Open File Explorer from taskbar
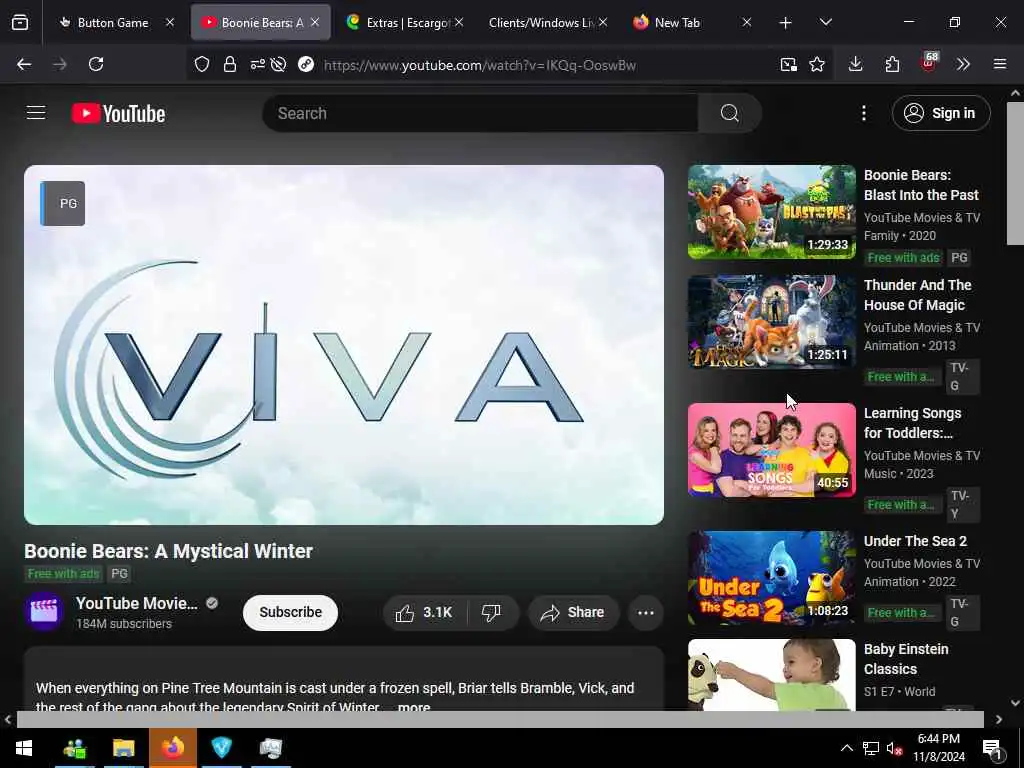The width and height of the screenshot is (1024, 768). pos(123,748)
